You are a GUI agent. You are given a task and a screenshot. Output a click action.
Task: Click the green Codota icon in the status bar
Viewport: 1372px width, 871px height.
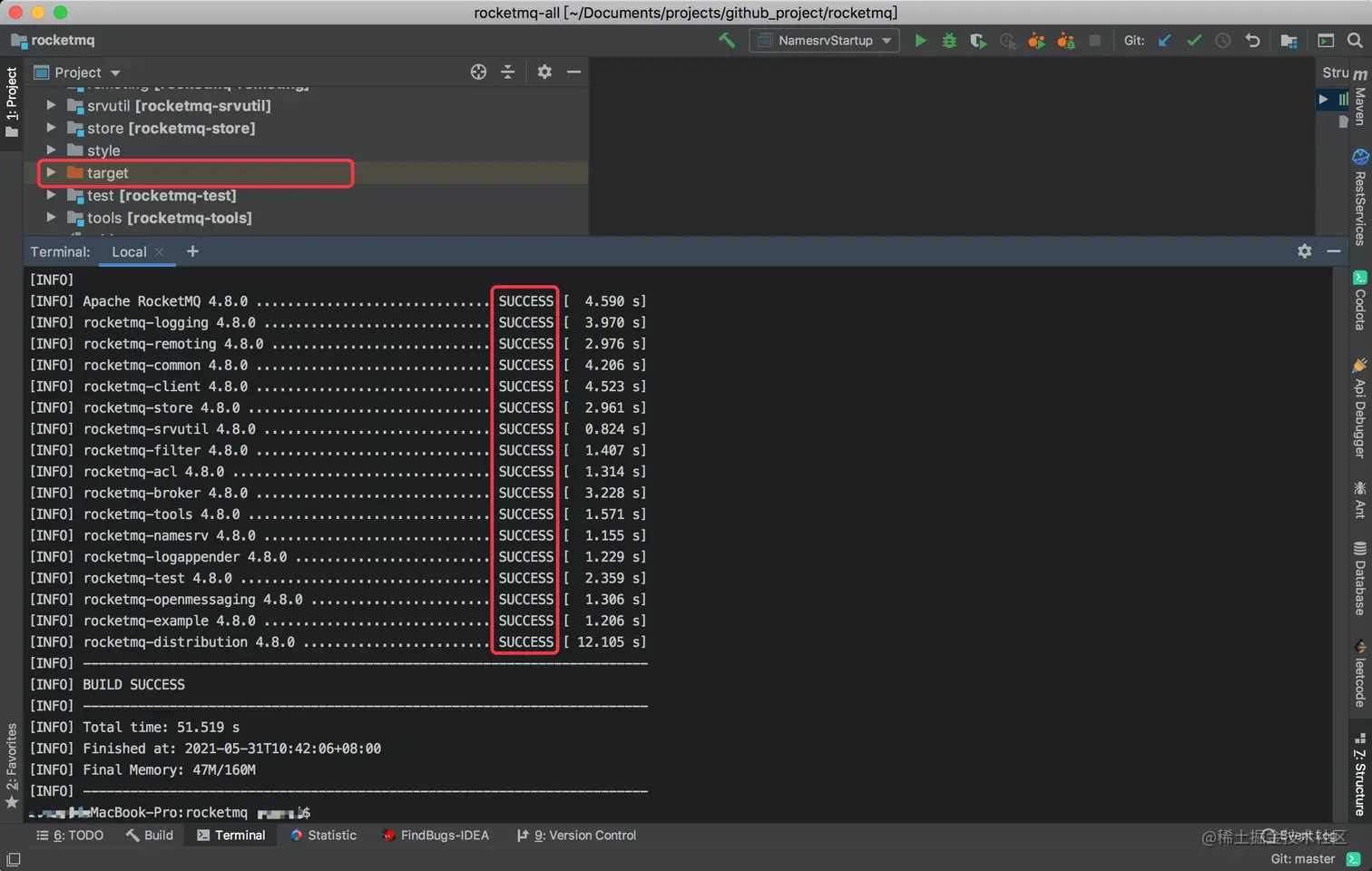pos(1354,859)
